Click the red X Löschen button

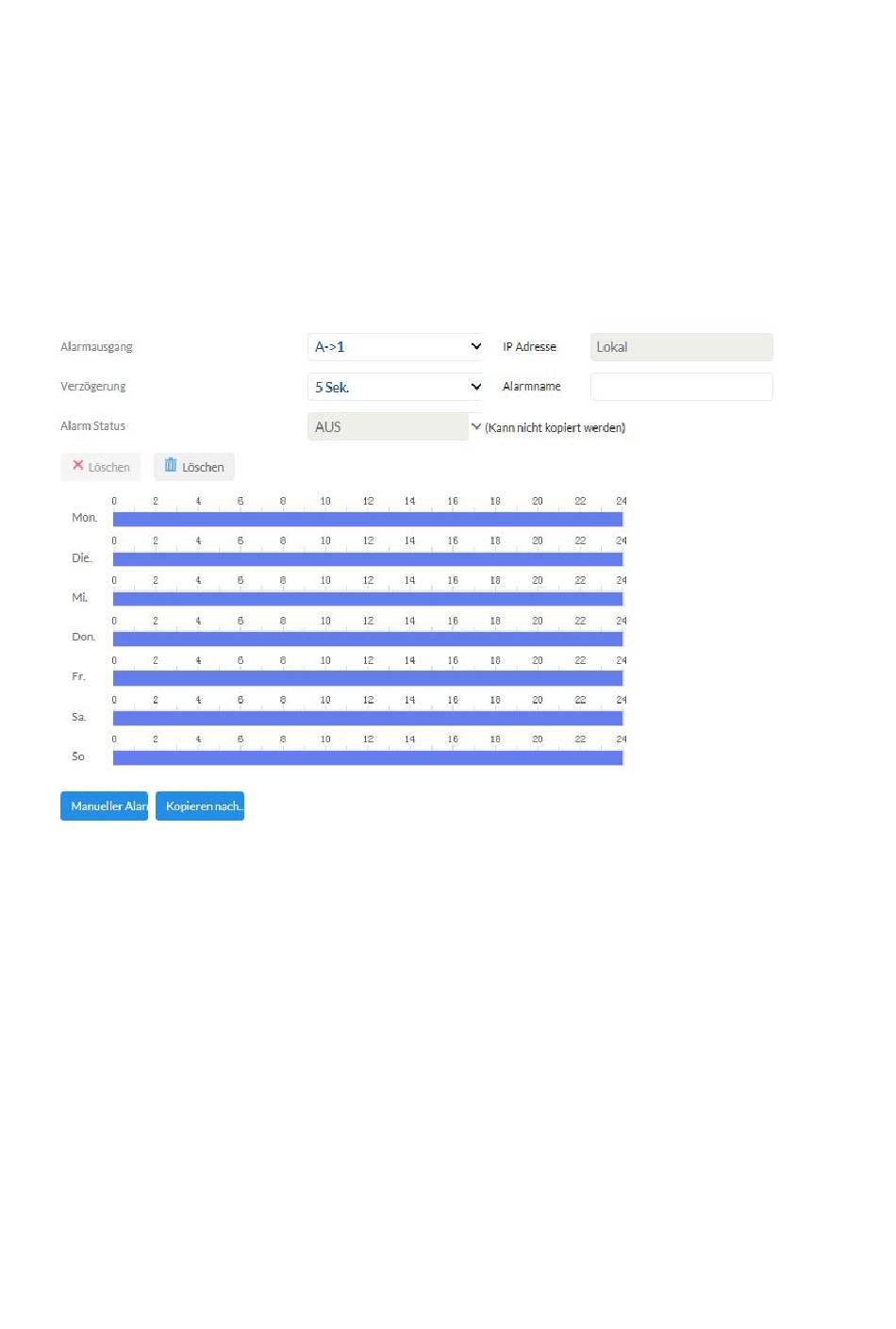pyautogui.click(x=101, y=467)
